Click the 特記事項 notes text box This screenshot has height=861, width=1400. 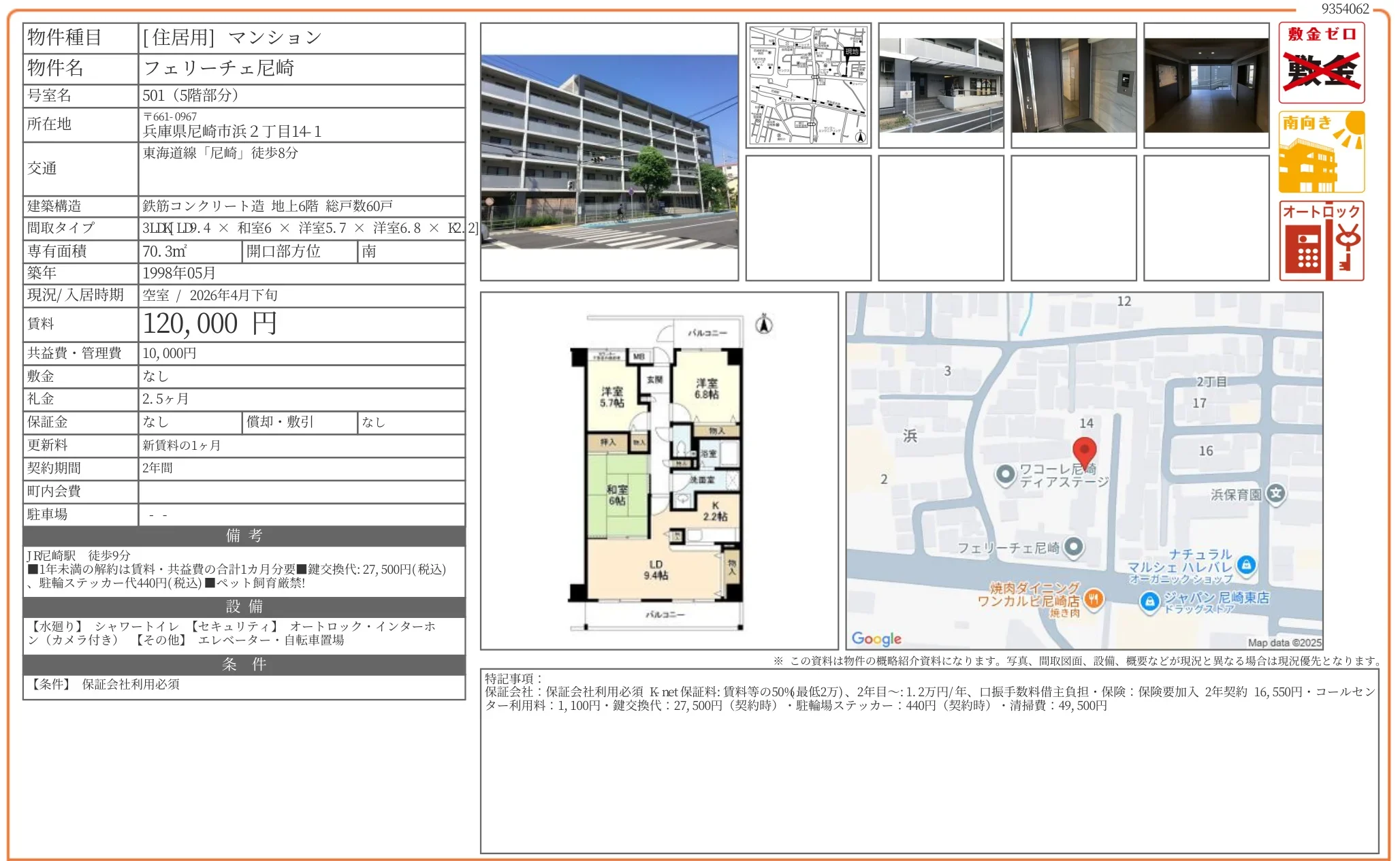tap(929, 760)
